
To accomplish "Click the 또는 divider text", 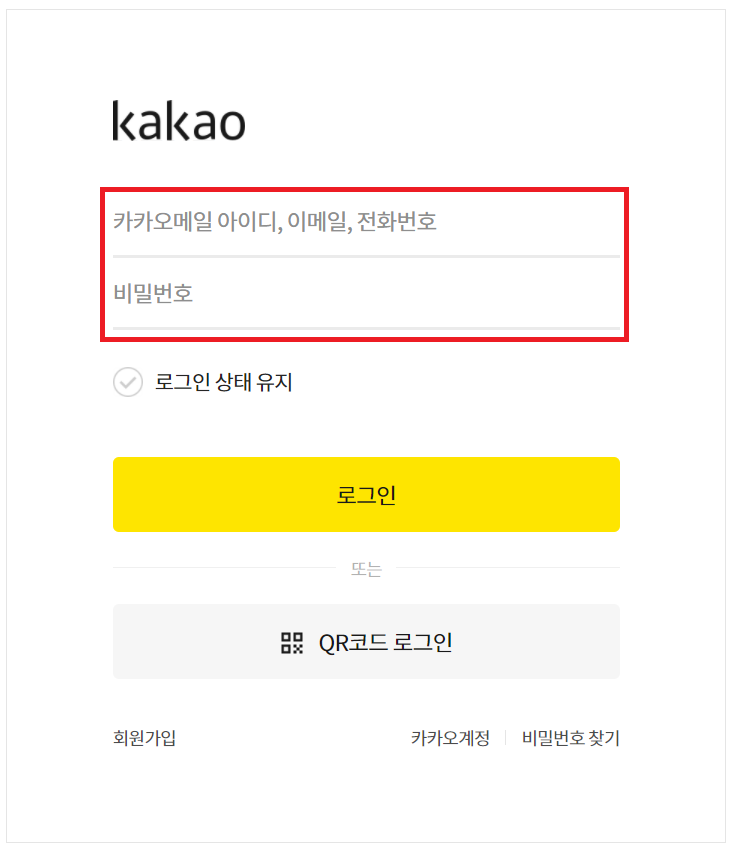I will 365,567.
